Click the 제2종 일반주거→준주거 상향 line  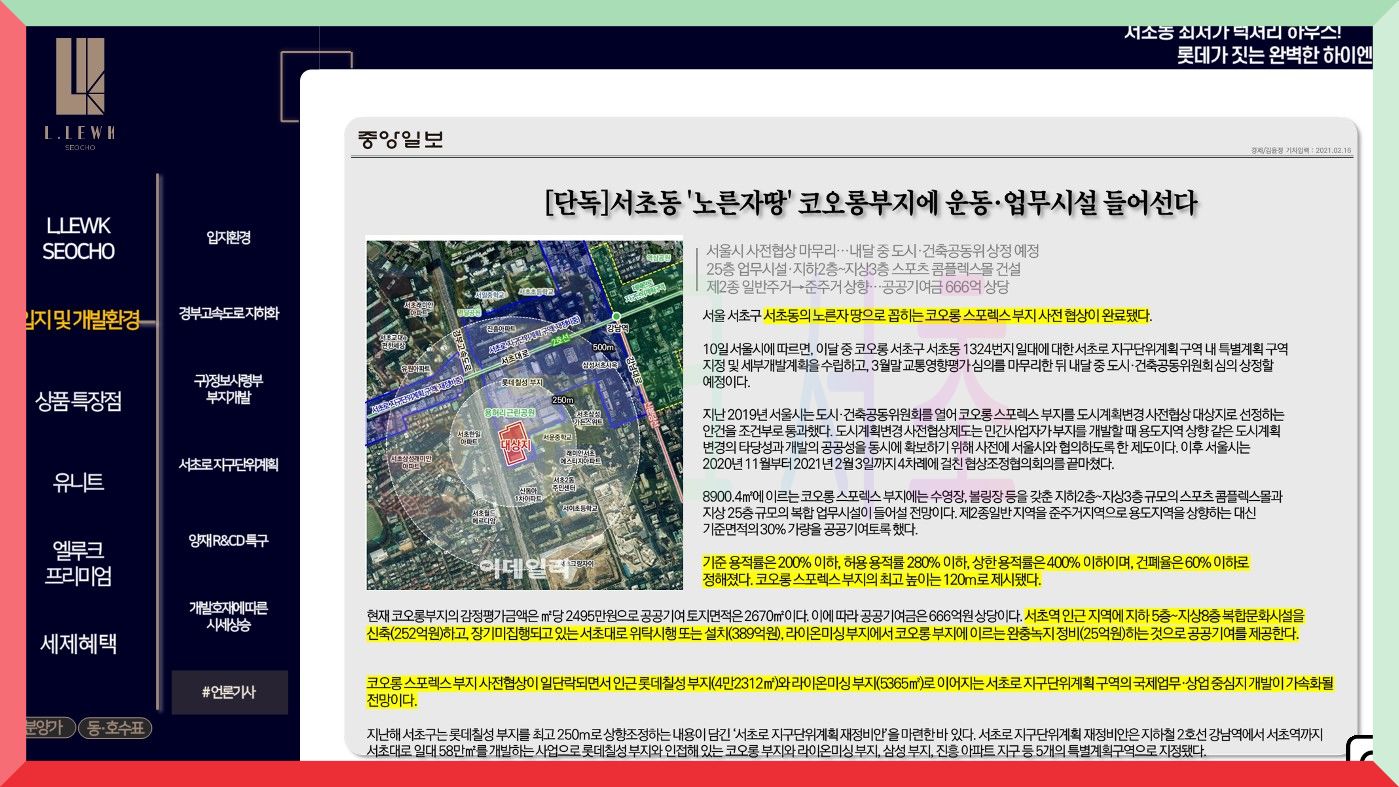tap(857, 288)
